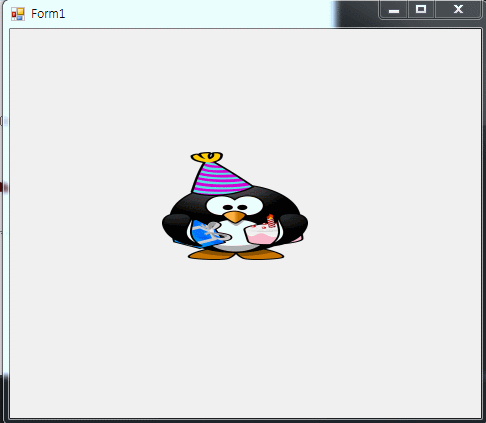The height and width of the screenshot is (423, 486).
Task: Click the penguin picture in Form1
Action: (235, 206)
